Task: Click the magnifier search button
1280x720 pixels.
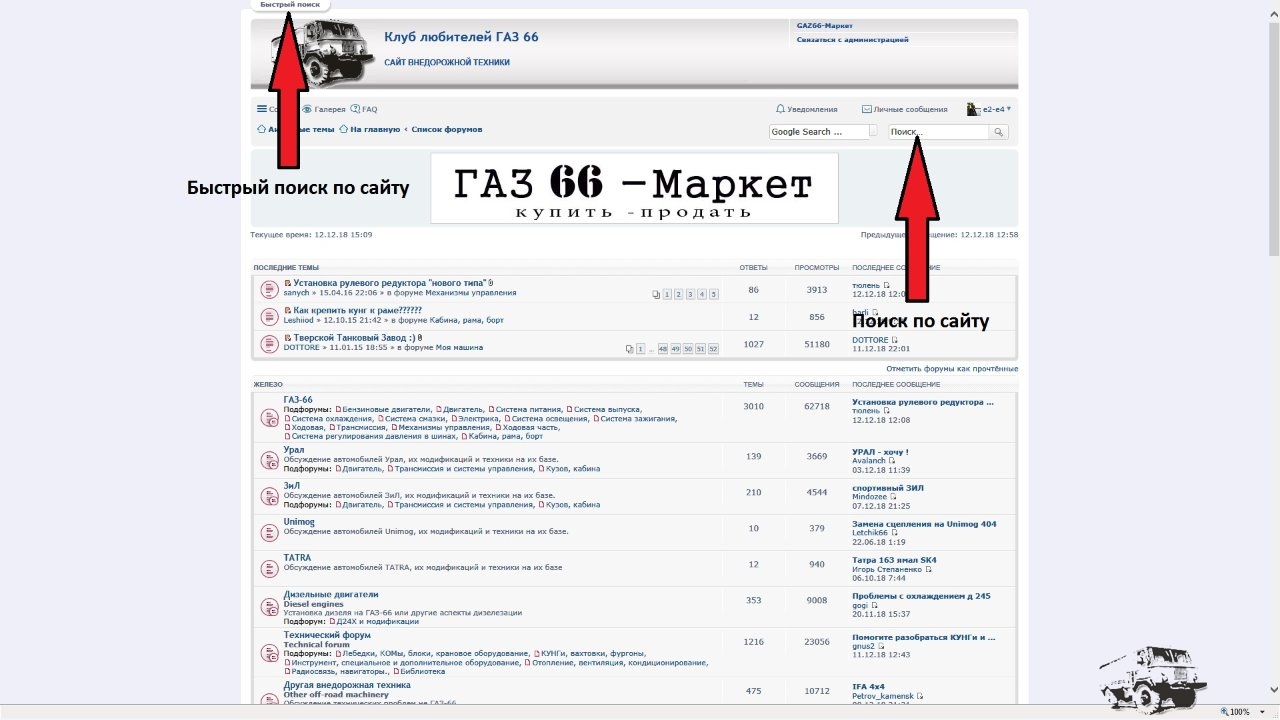Action: 998,132
